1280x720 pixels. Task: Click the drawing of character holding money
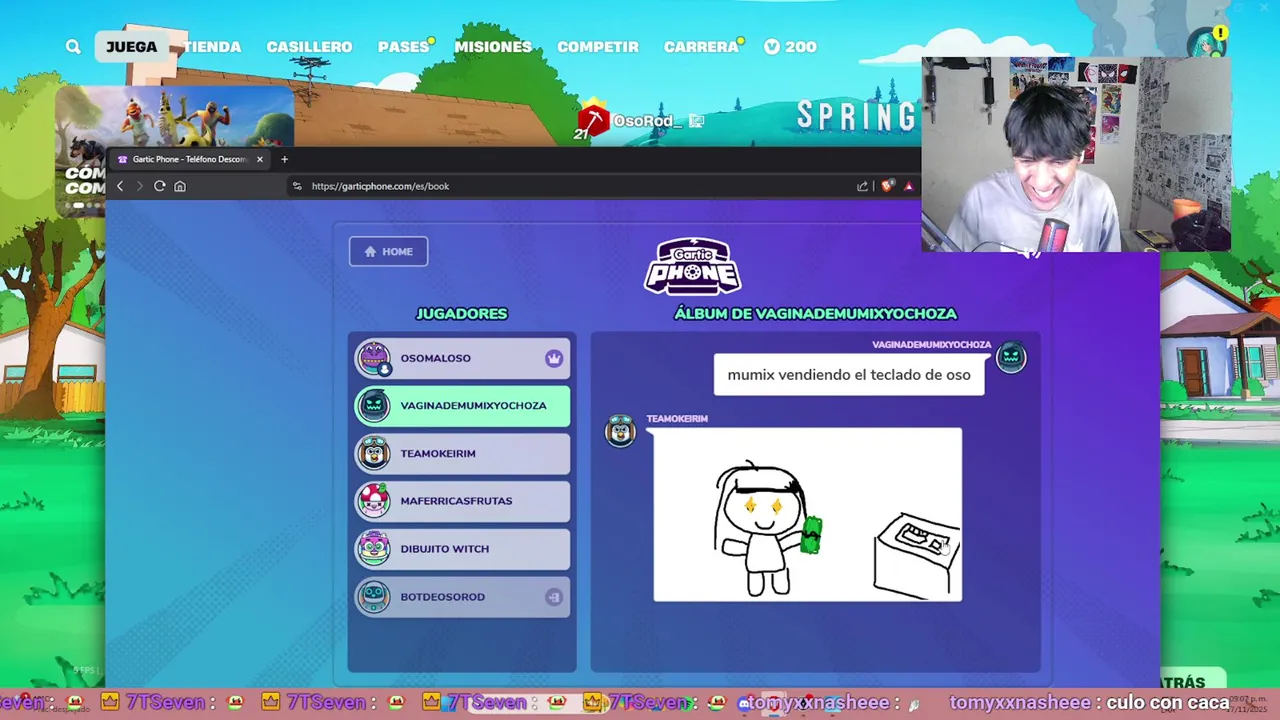click(x=808, y=515)
